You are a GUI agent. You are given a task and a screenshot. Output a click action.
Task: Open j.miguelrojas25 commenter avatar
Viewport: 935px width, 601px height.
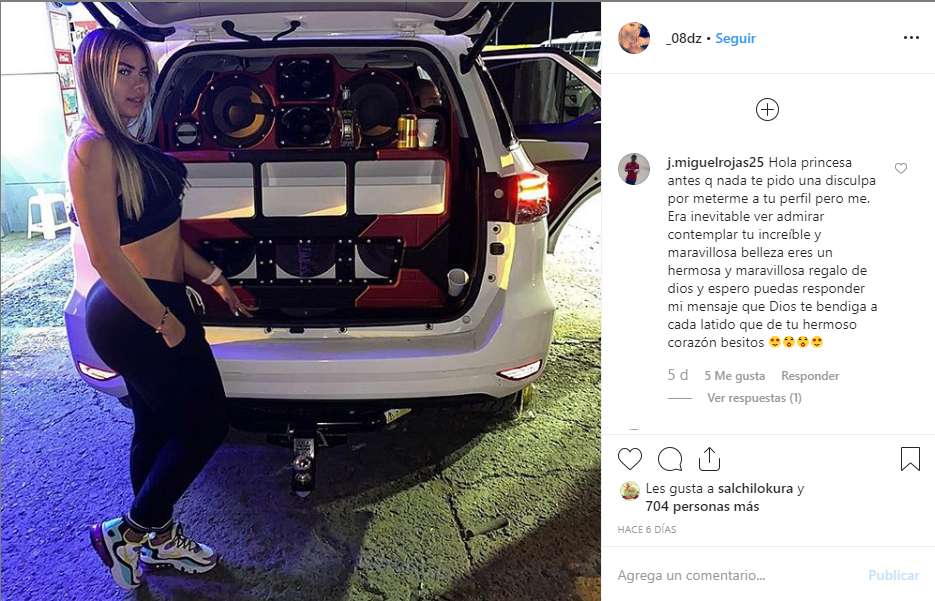coord(633,169)
